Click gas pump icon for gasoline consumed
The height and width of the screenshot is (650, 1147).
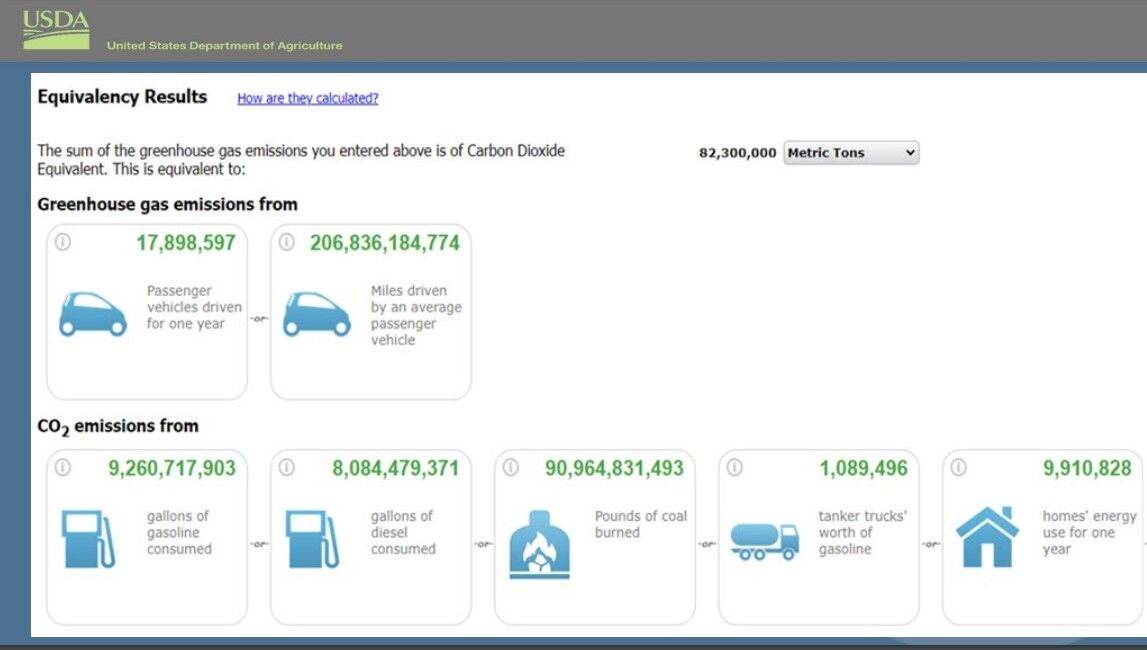click(88, 540)
